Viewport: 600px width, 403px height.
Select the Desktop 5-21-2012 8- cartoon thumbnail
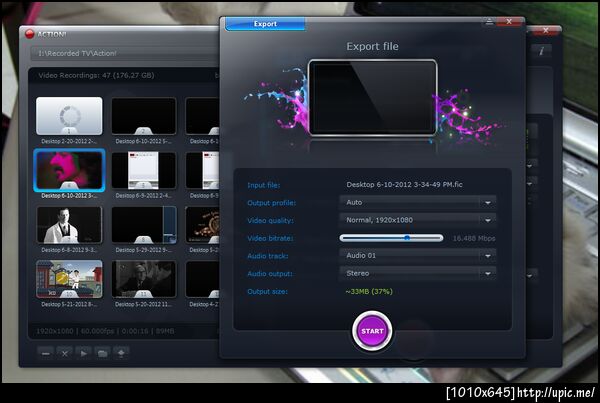69,279
